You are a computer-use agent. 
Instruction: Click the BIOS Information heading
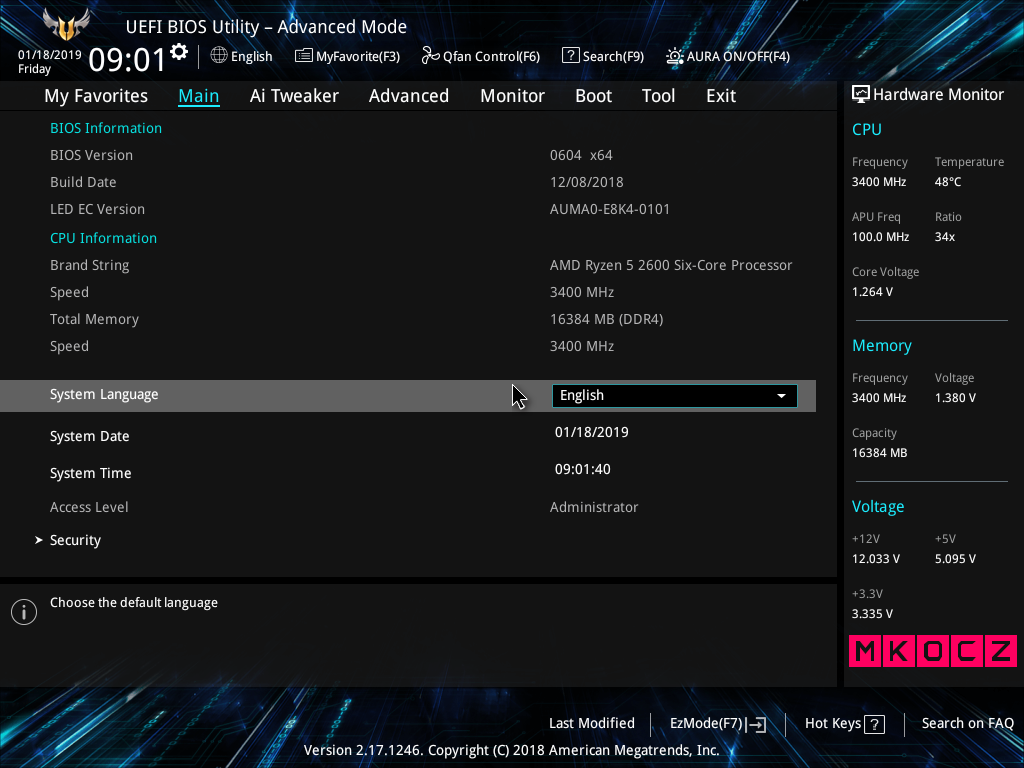coord(106,128)
